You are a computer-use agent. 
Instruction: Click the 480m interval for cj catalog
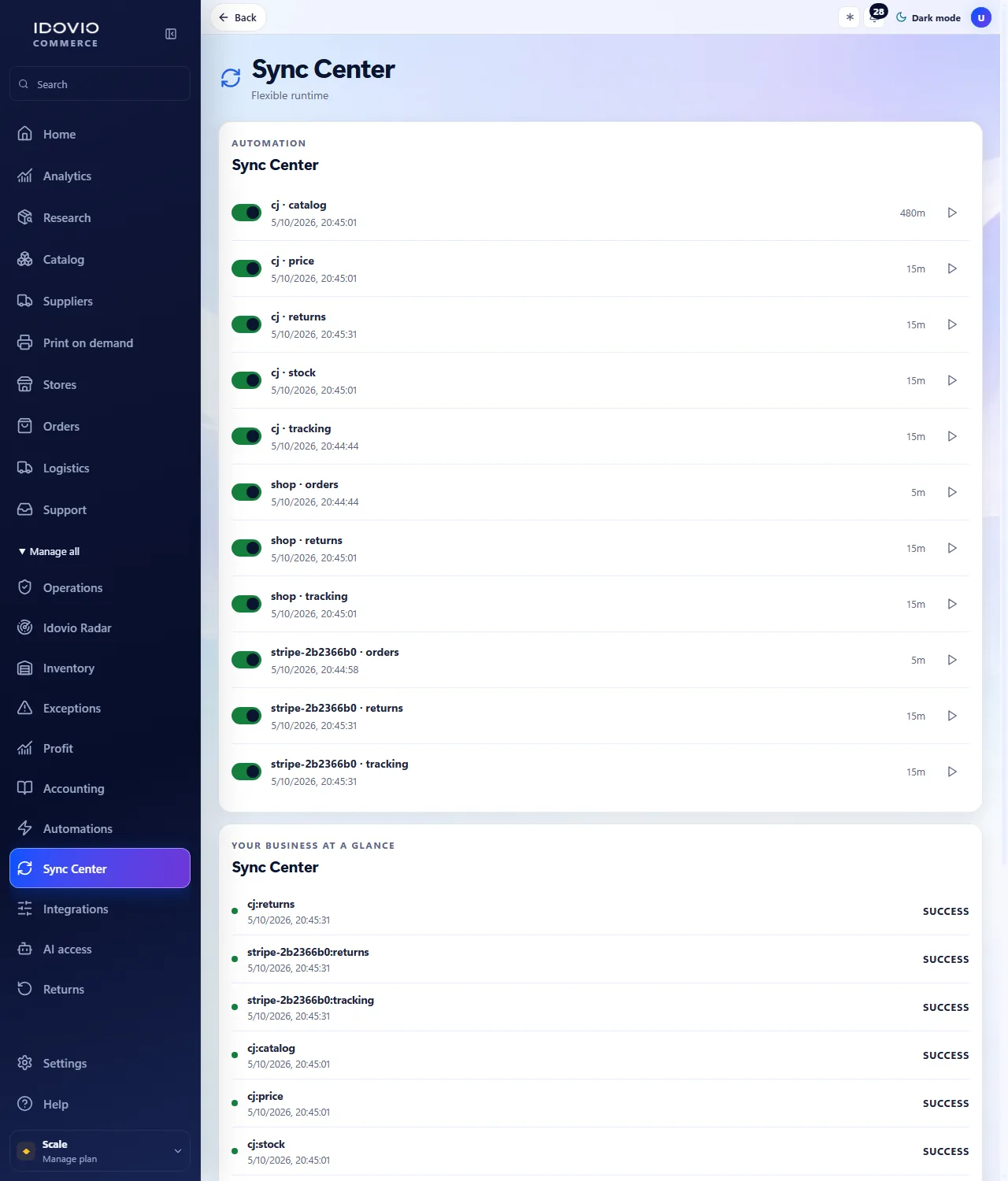(x=913, y=213)
